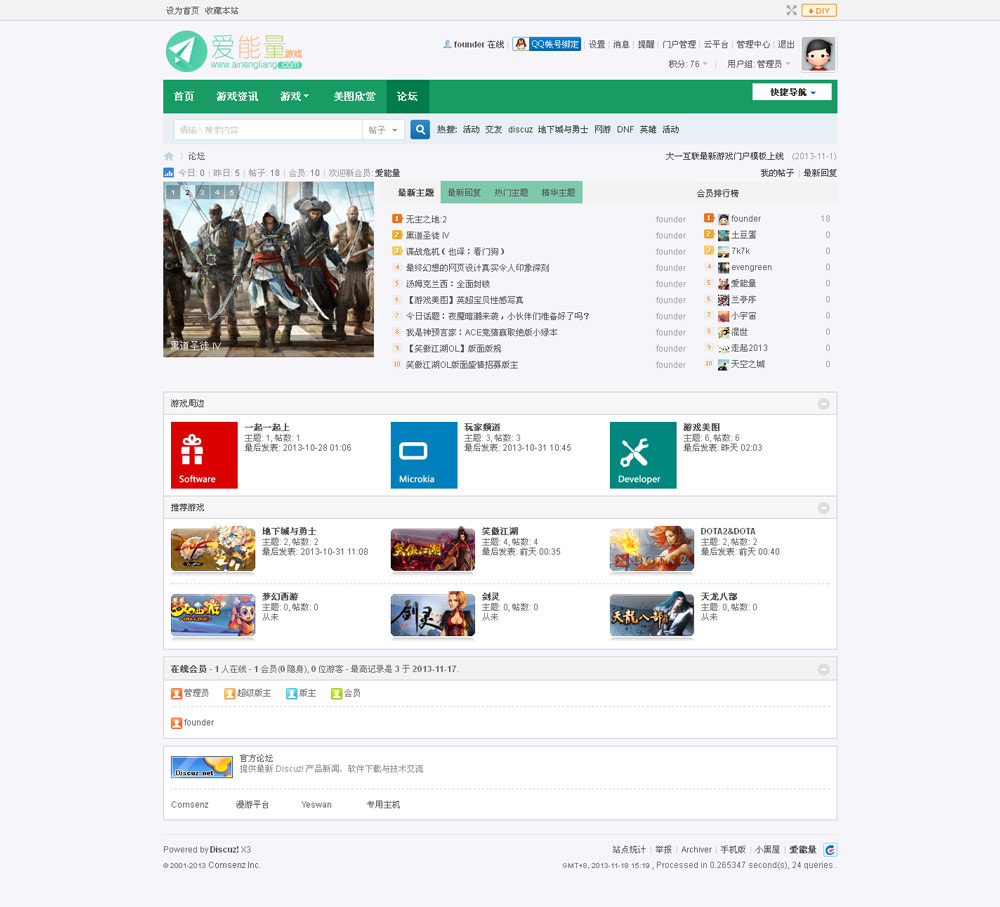Click founder's avatar in member ranking
Image resolution: width=1000 pixels, height=907 pixels.
(723, 219)
